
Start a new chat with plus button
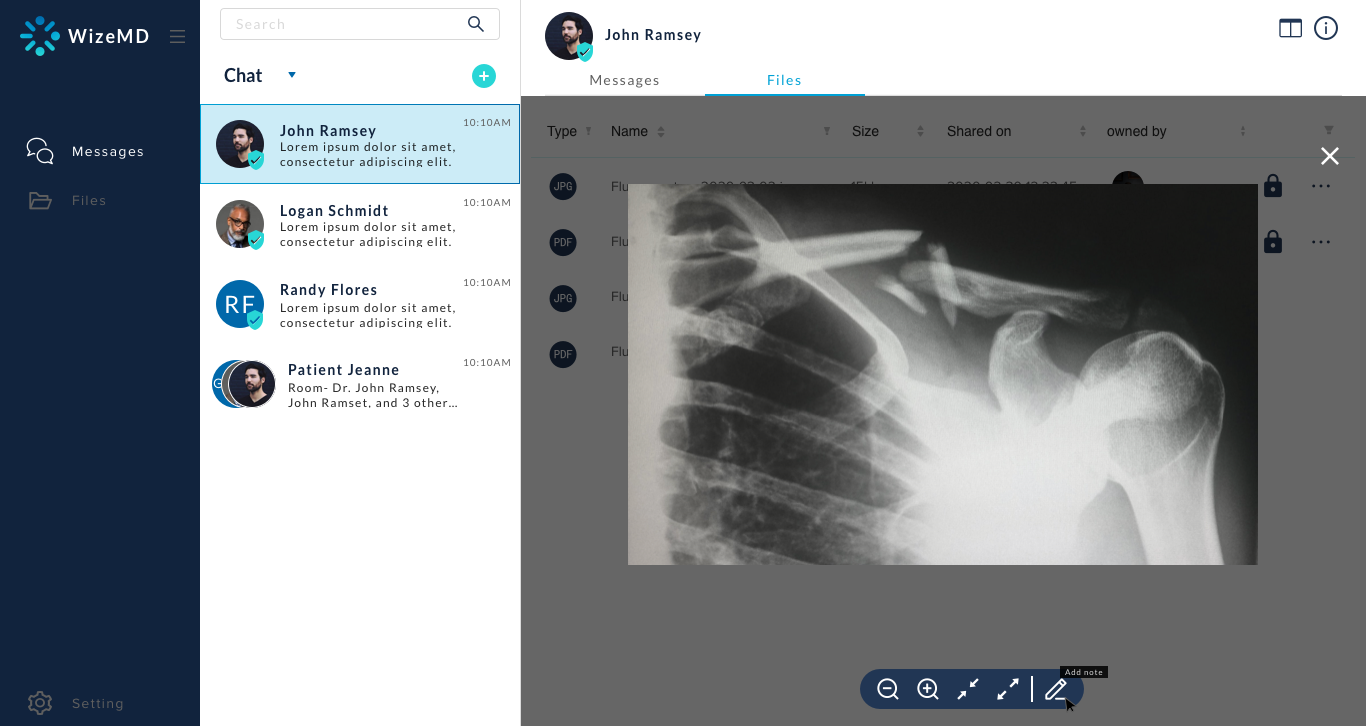coord(484,76)
